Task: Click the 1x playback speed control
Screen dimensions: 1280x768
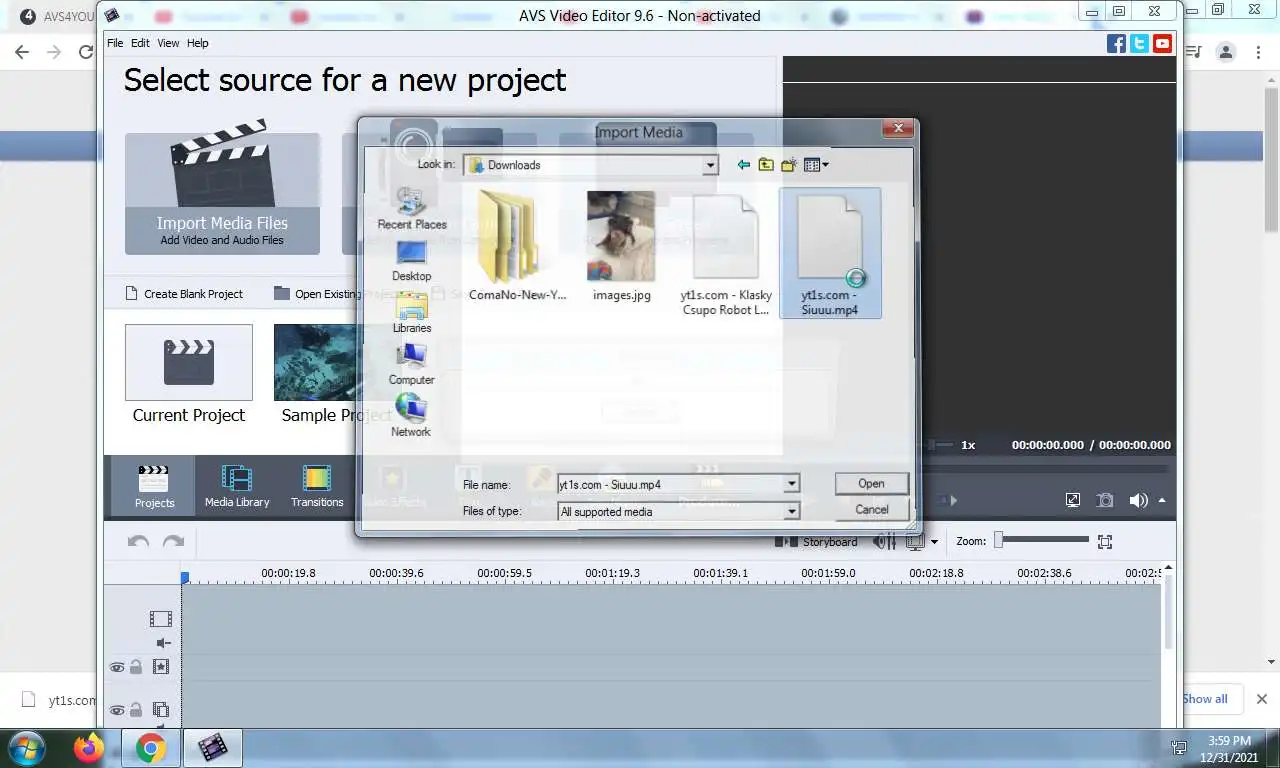Action: 967,445
